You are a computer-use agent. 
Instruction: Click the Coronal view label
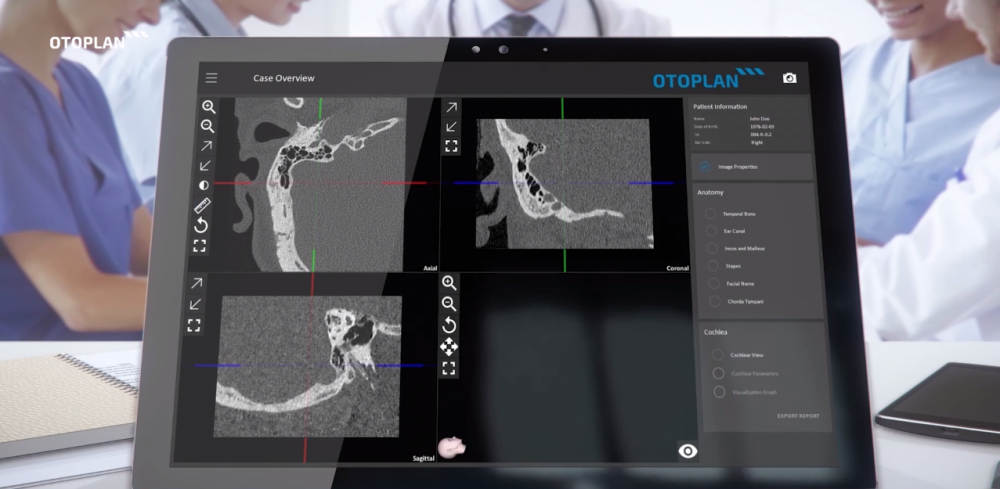click(x=677, y=268)
